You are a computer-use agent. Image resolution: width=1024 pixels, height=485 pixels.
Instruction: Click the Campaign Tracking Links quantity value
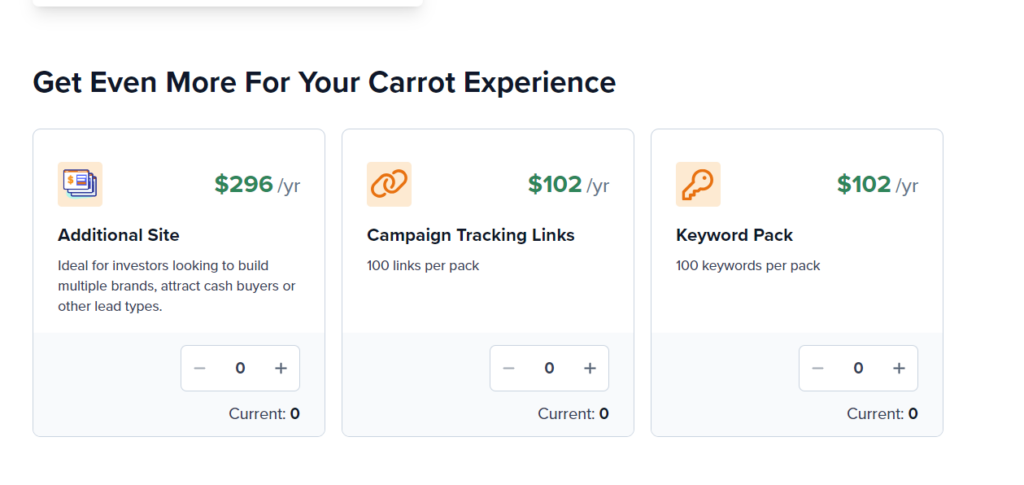click(549, 368)
